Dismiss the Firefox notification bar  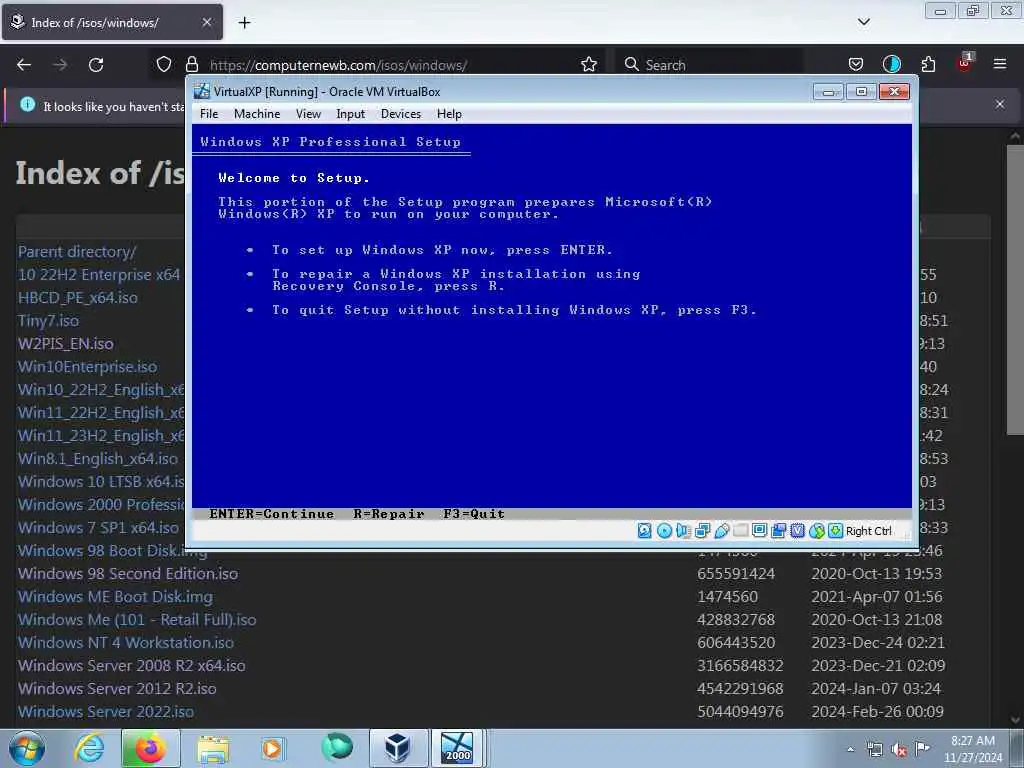pos(1000,104)
